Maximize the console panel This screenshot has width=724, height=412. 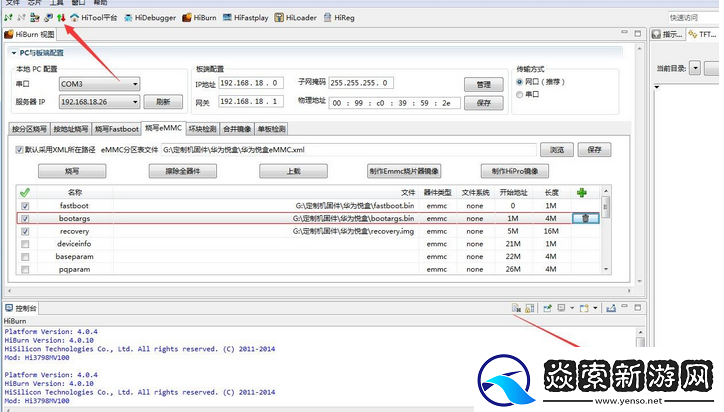(x=638, y=307)
